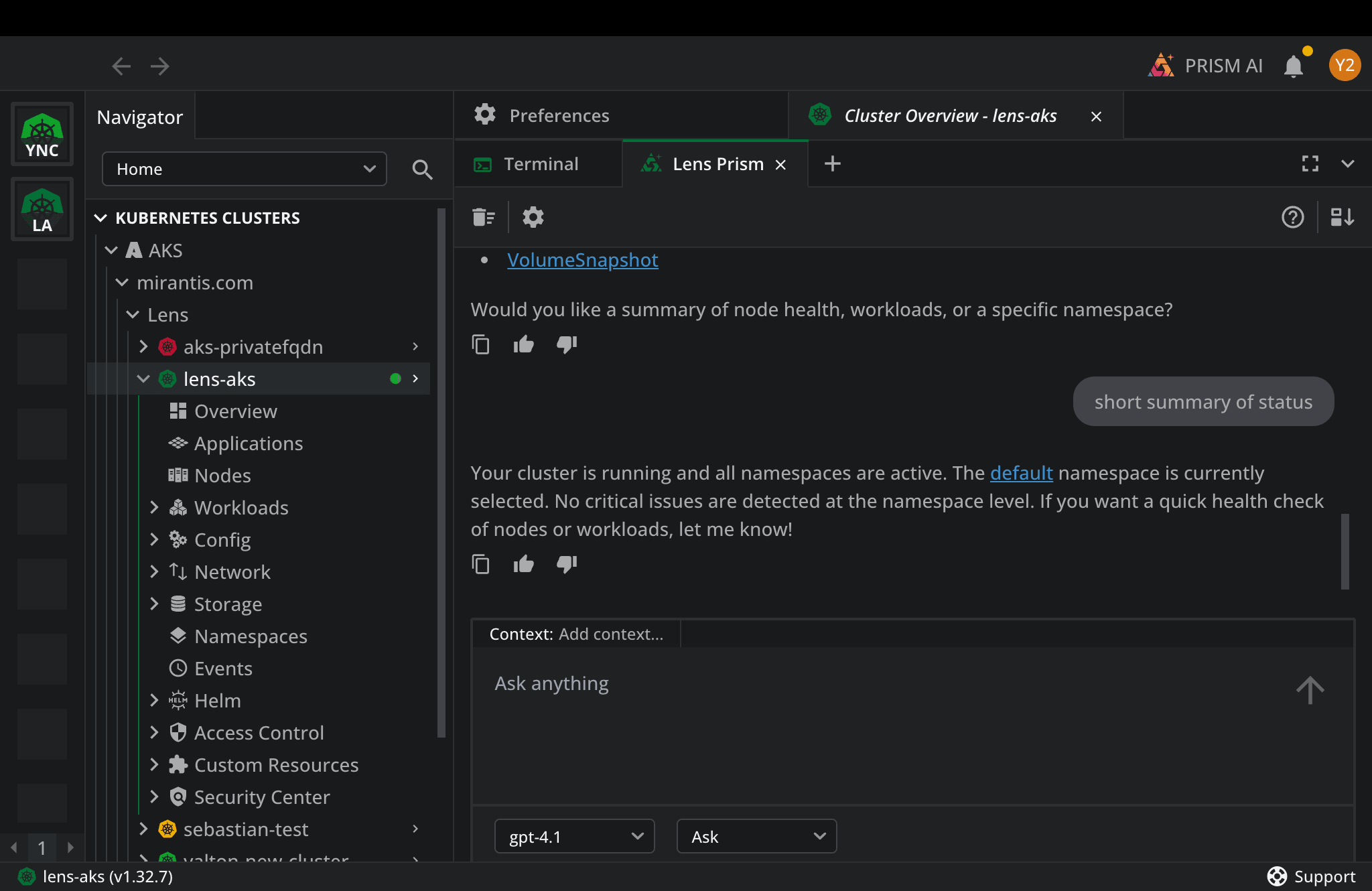
Task: Open Lens Prism settings gear
Action: click(x=533, y=217)
